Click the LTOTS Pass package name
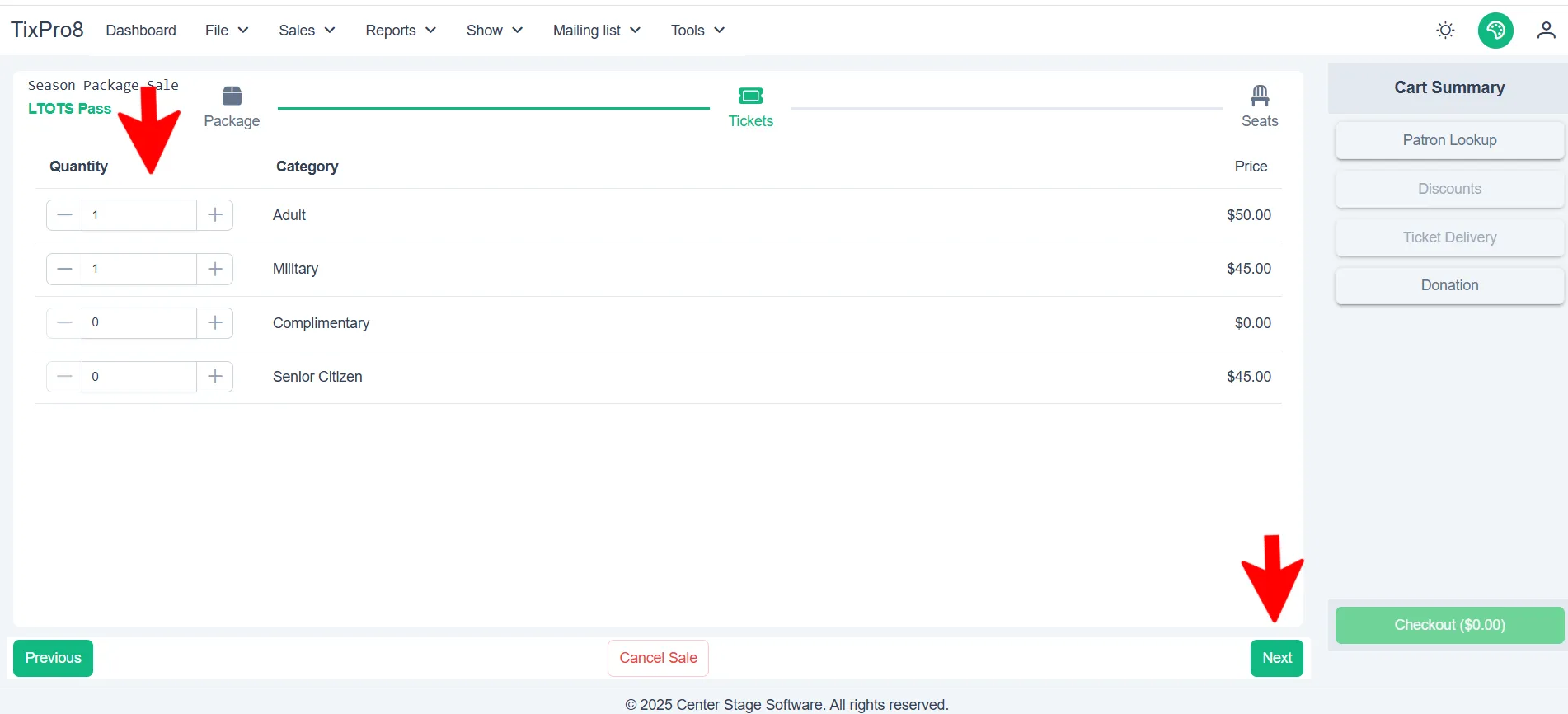 tap(69, 109)
